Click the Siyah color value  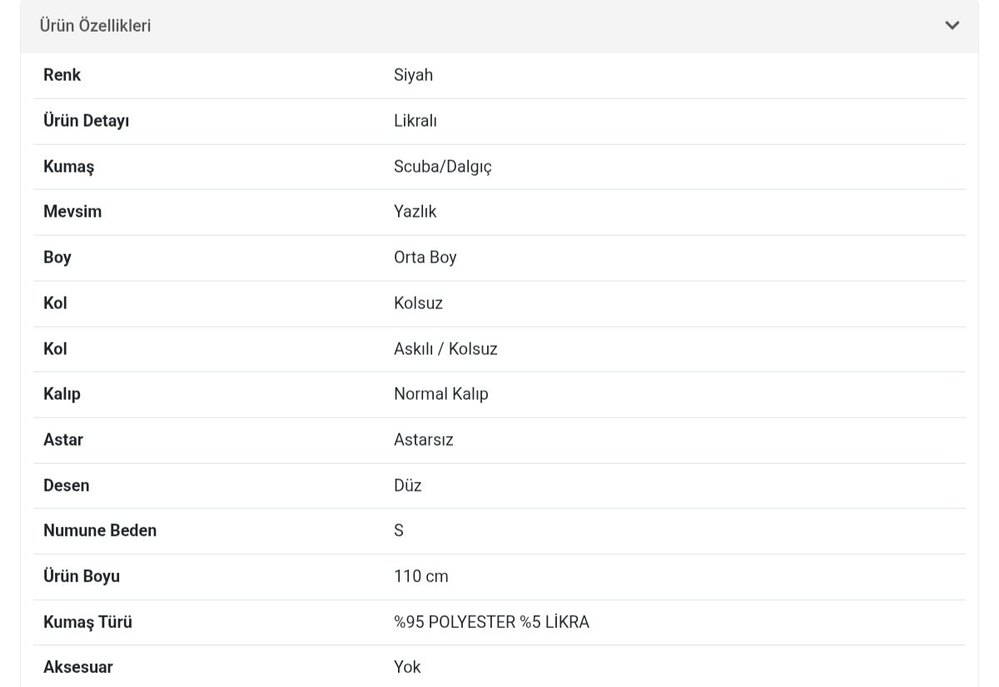click(413, 74)
